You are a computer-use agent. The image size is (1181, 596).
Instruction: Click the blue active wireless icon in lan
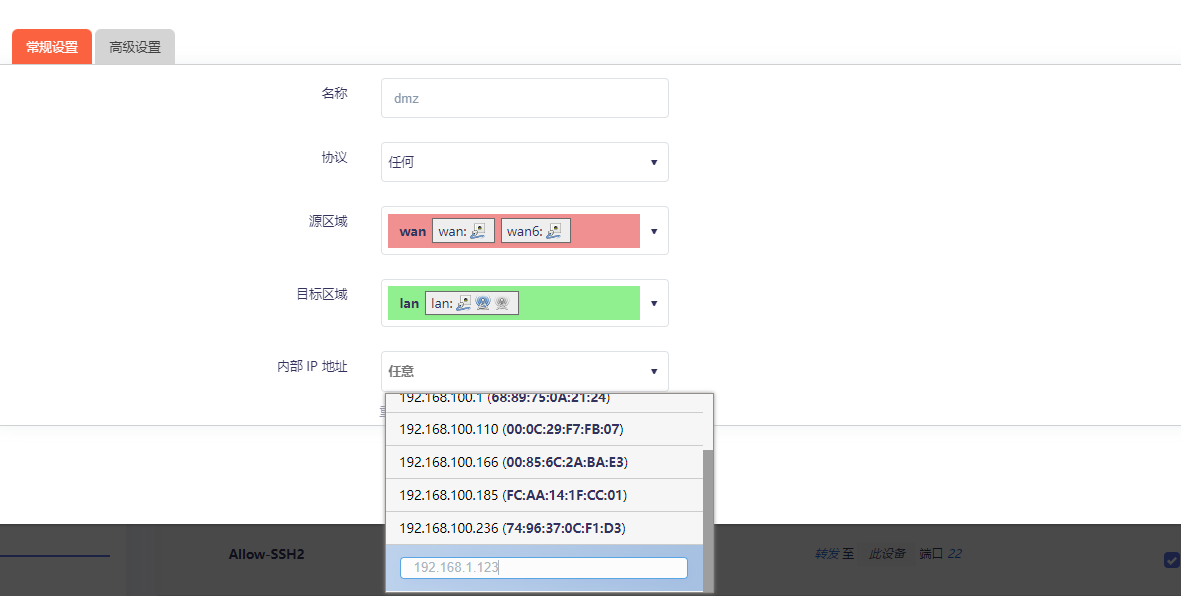point(483,303)
